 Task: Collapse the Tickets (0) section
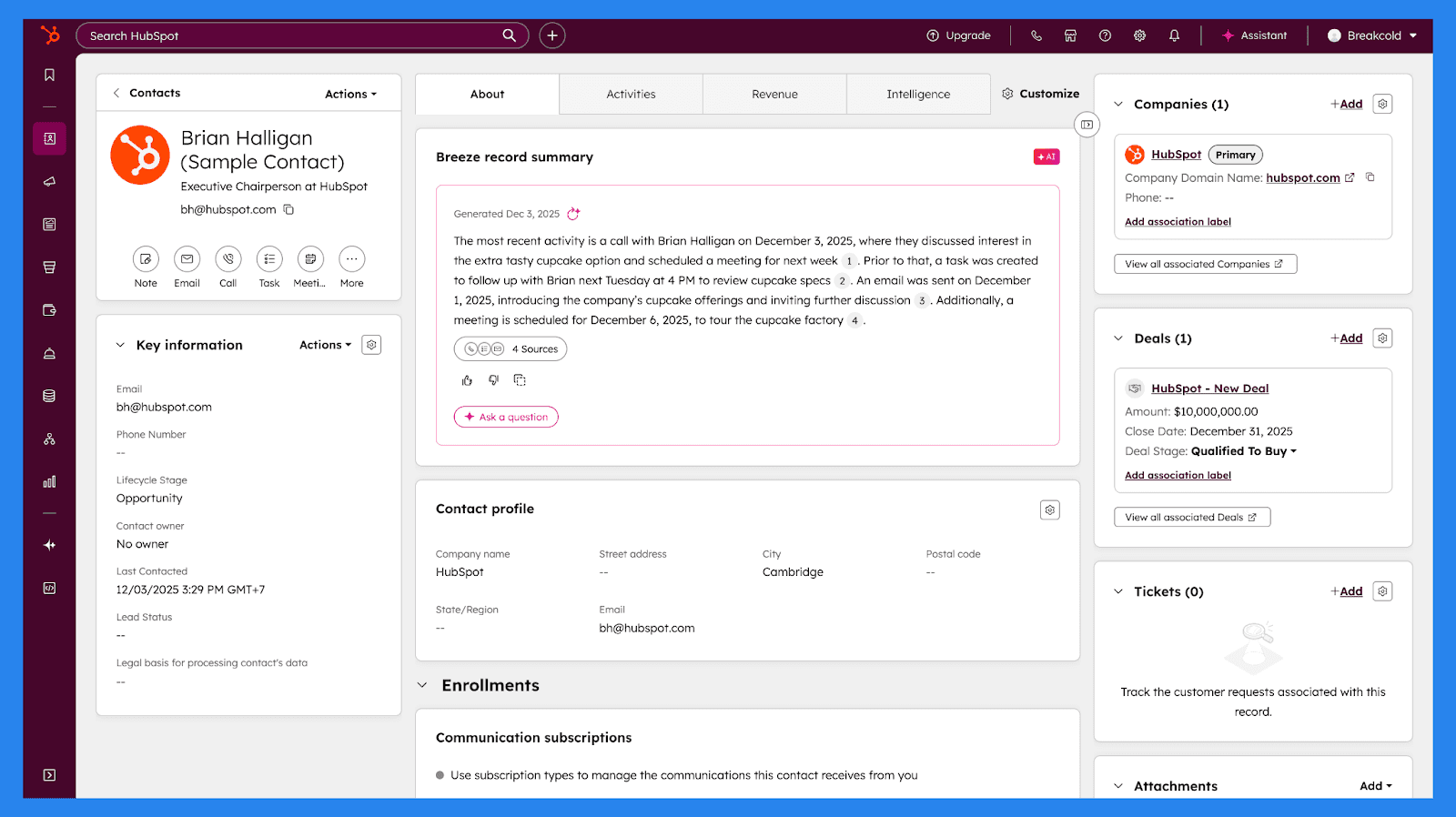[1118, 591]
